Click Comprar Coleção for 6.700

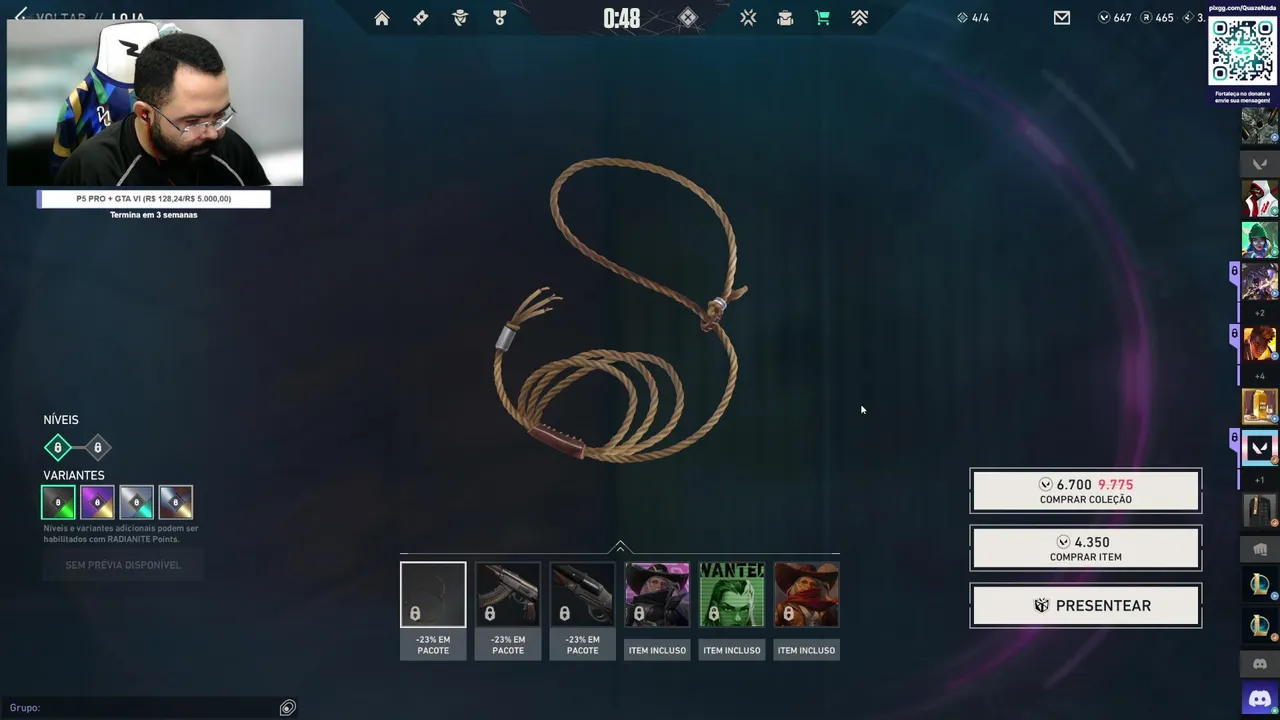pos(1086,491)
